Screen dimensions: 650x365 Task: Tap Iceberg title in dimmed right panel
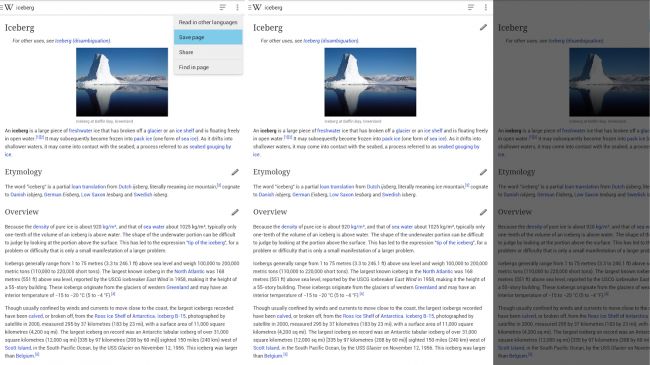click(x=512, y=28)
